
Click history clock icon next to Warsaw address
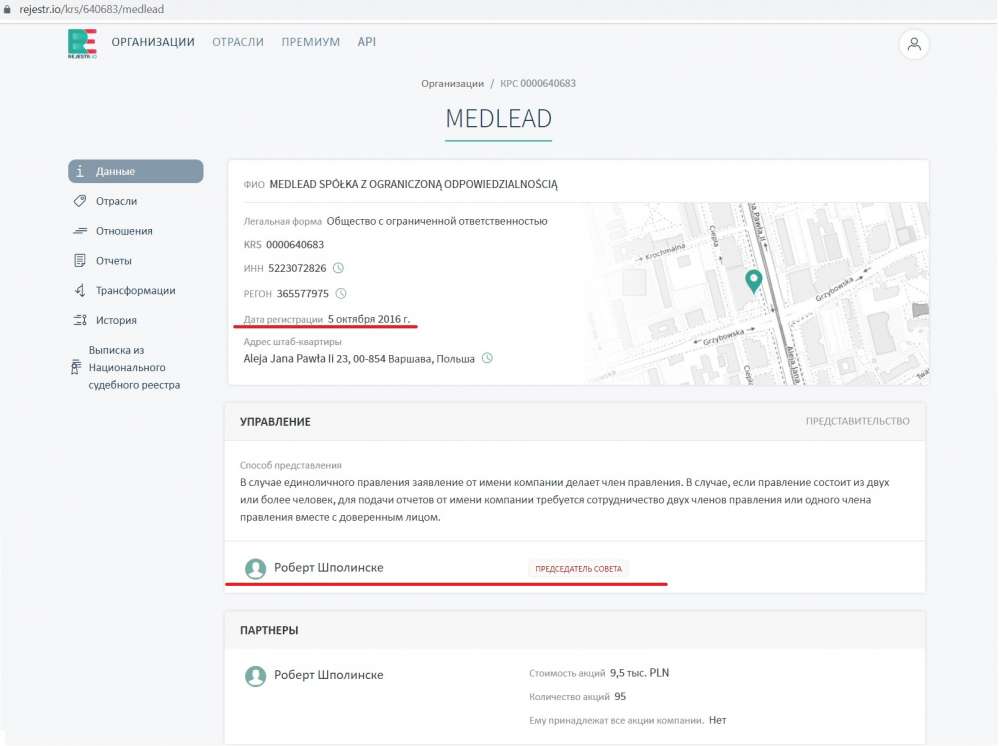(x=486, y=358)
